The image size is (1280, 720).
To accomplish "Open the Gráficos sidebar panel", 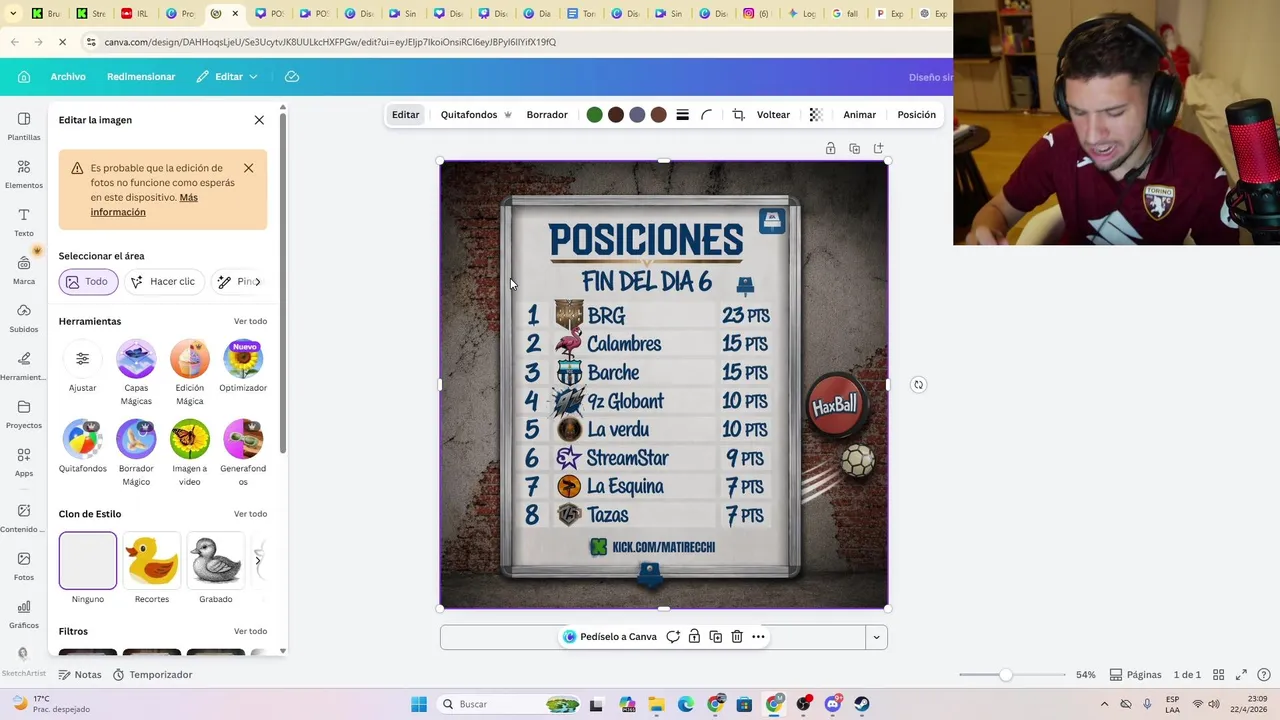I will [x=24, y=614].
